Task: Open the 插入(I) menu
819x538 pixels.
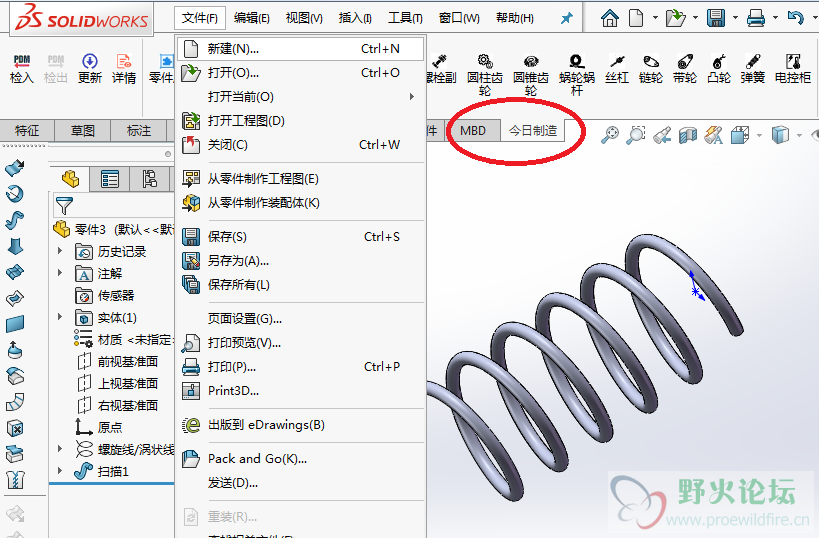Action: pos(355,18)
